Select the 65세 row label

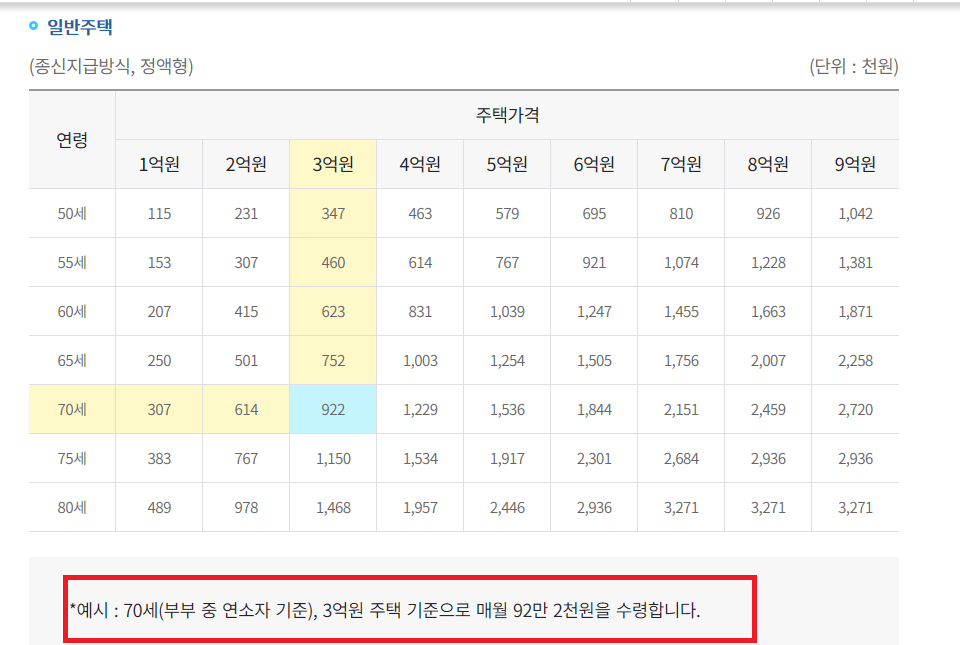pos(72,360)
